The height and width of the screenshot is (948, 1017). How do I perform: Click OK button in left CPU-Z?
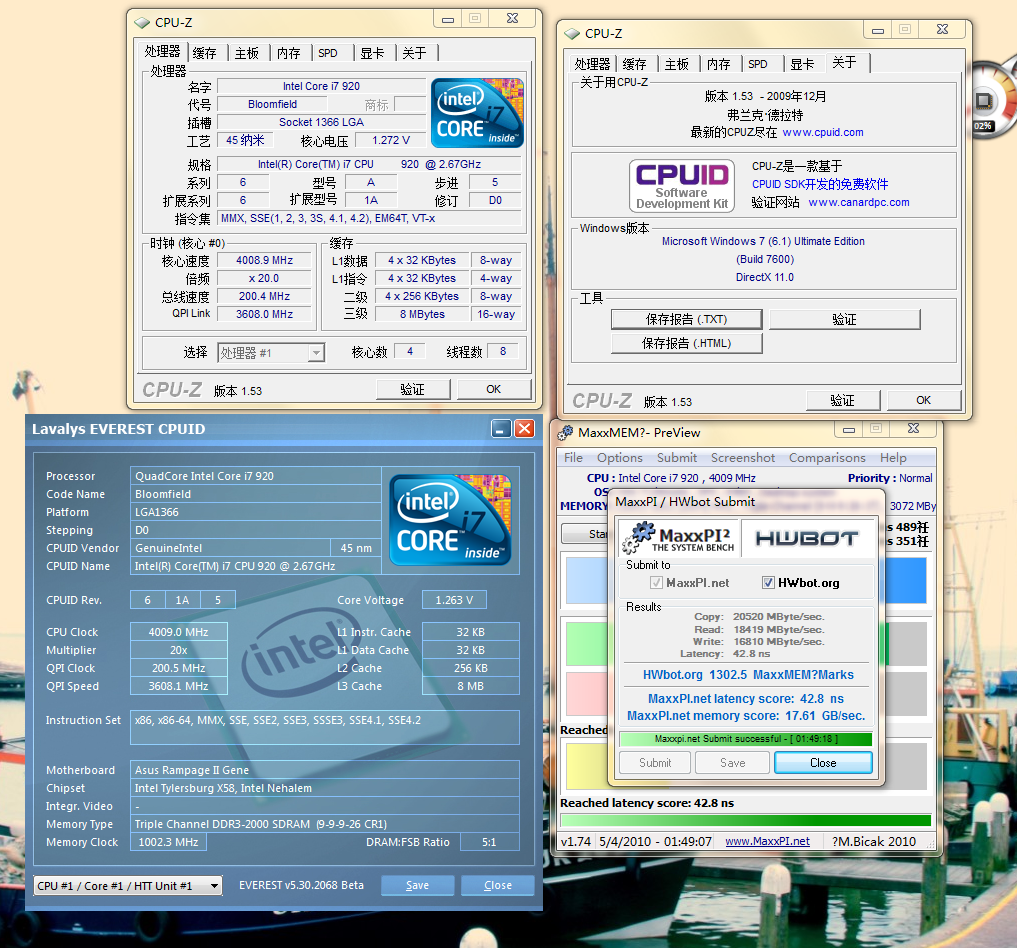(x=494, y=389)
